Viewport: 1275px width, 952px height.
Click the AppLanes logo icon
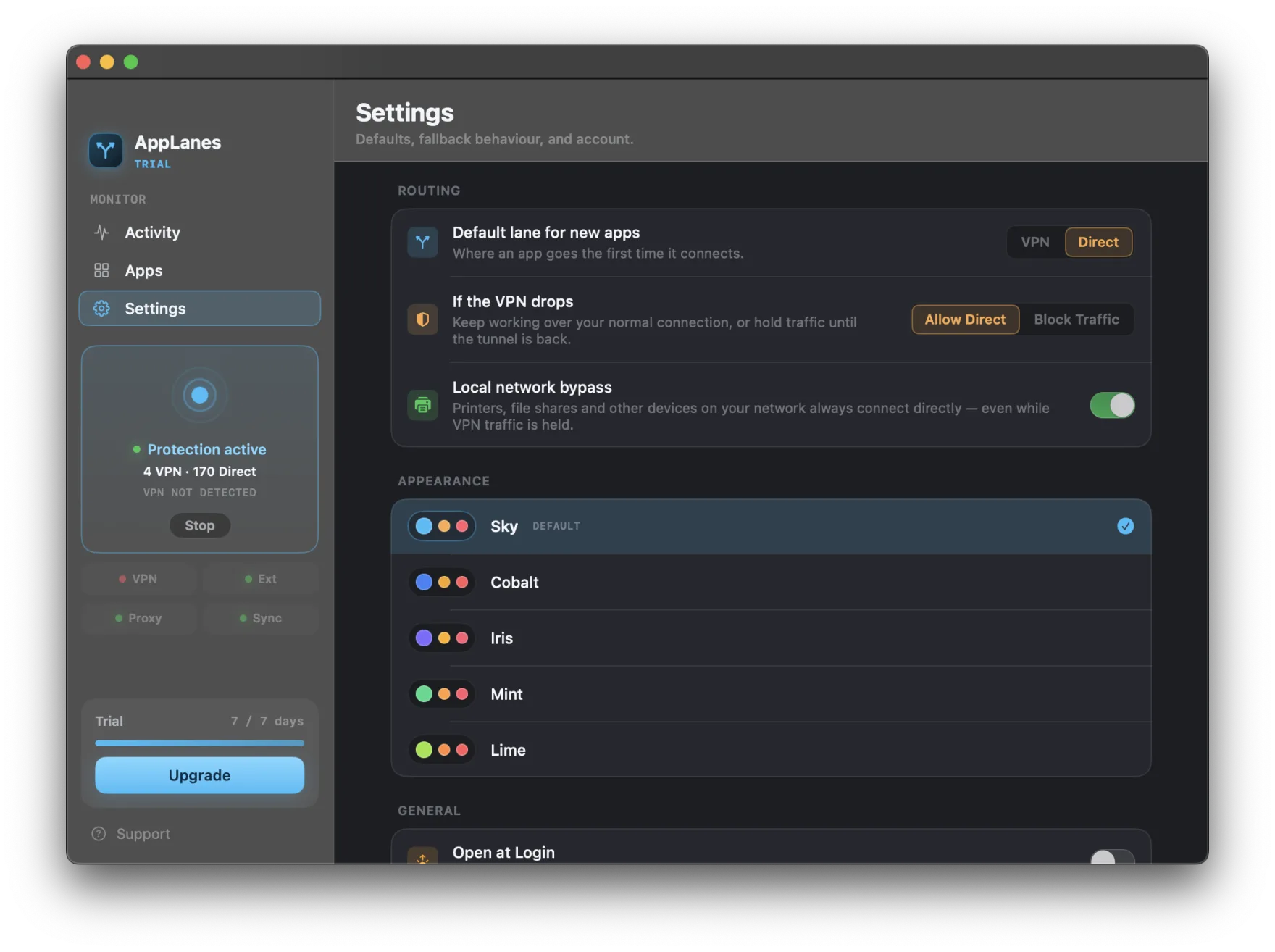(106, 151)
